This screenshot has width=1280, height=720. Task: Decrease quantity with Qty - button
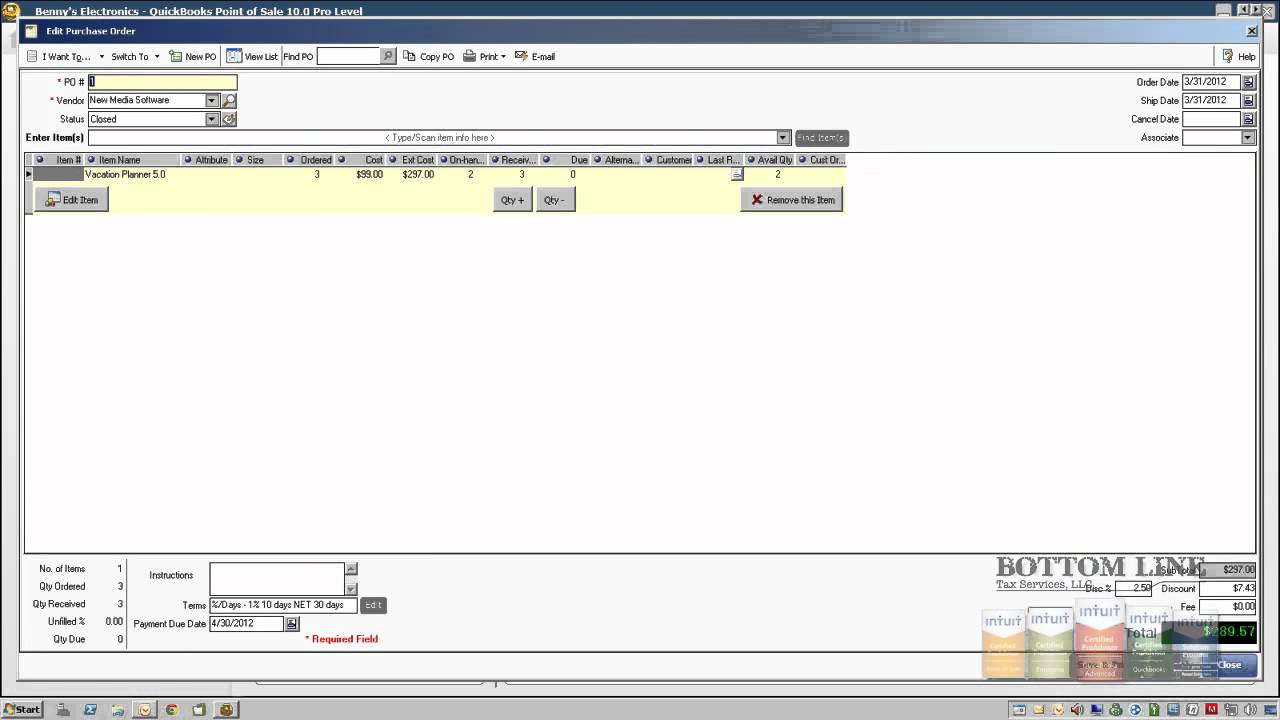(555, 199)
